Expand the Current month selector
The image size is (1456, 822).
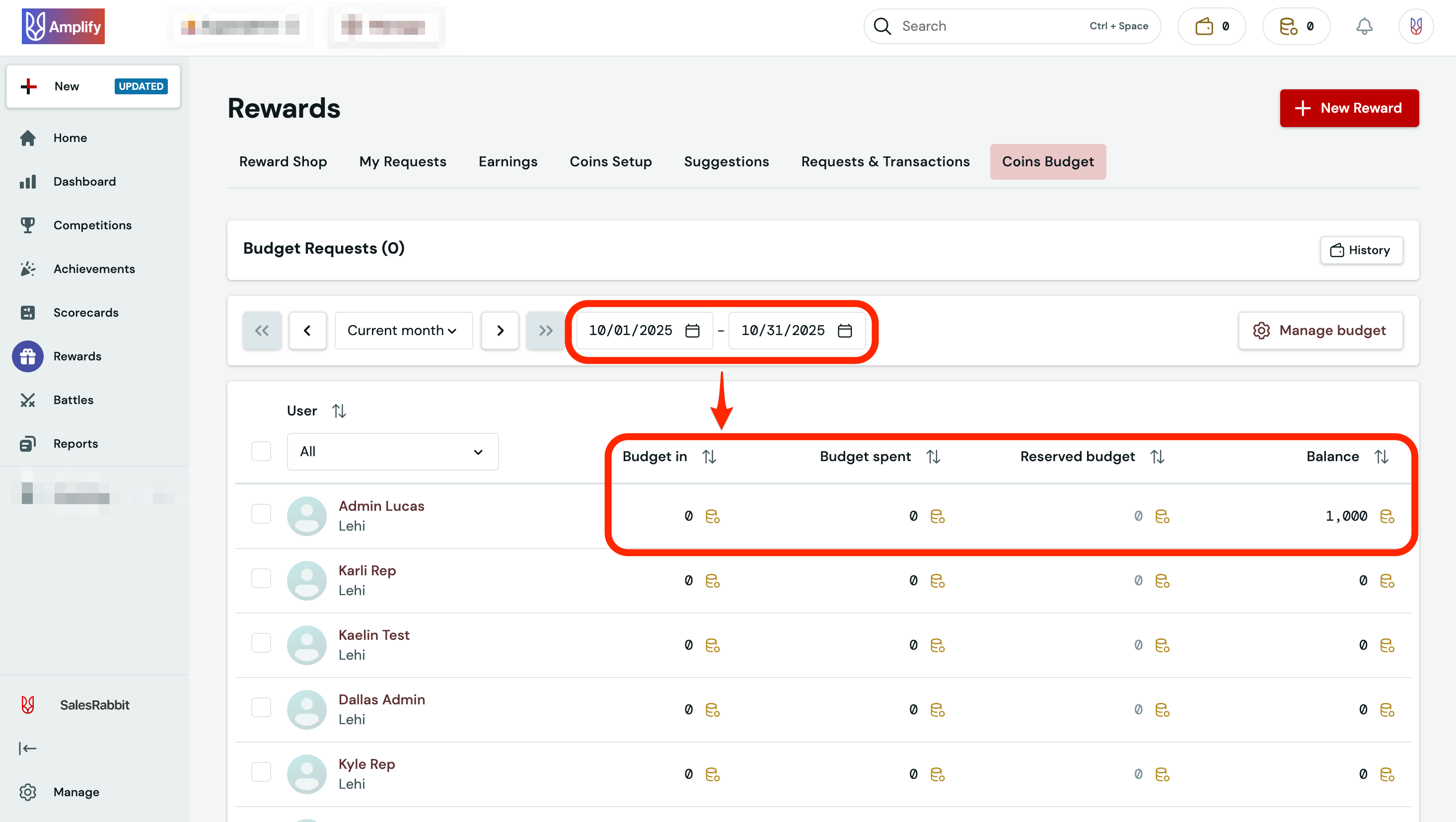404,331
